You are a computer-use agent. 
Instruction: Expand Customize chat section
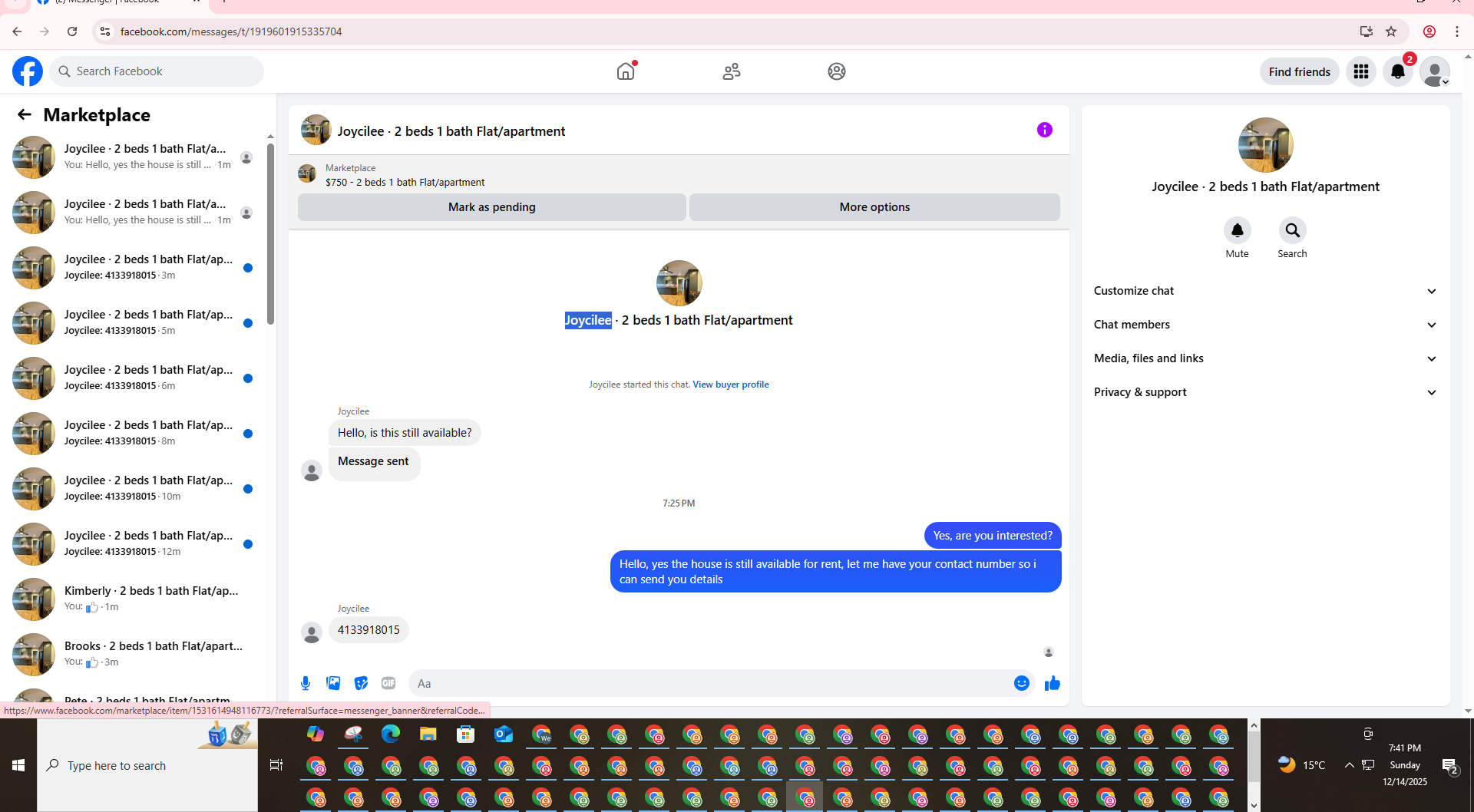tap(1265, 291)
